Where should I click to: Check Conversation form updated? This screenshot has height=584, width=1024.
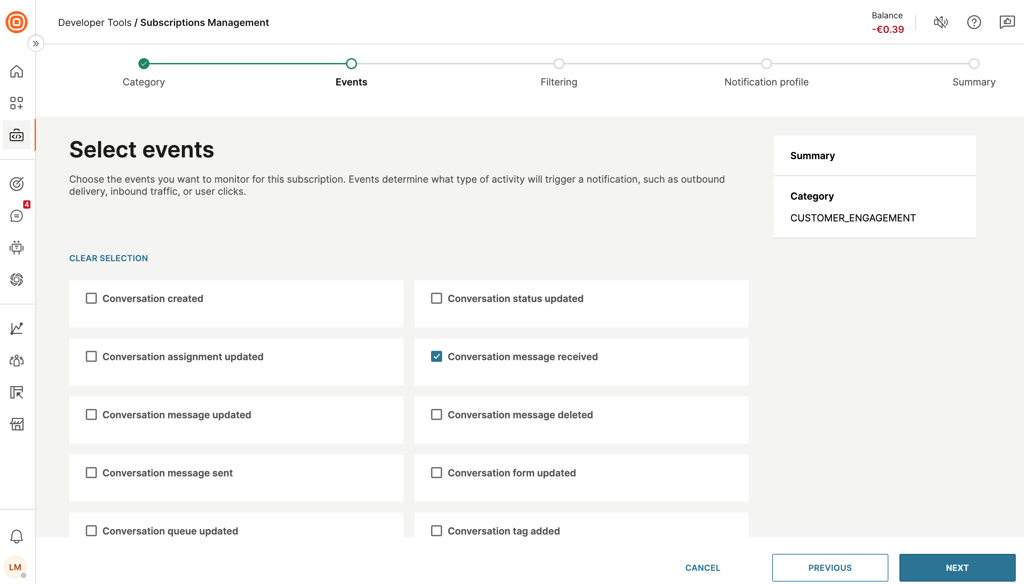click(x=436, y=473)
